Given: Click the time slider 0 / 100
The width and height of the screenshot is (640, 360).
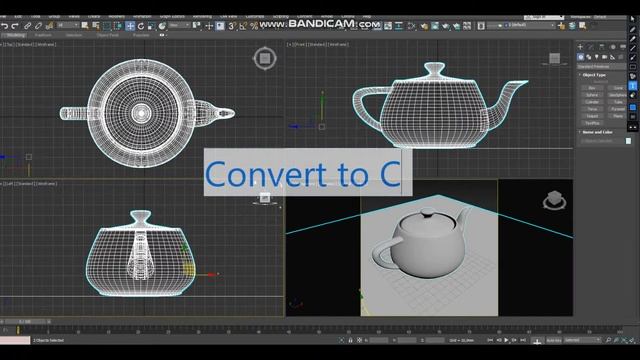Looking at the screenshot, I should [x=25, y=322].
